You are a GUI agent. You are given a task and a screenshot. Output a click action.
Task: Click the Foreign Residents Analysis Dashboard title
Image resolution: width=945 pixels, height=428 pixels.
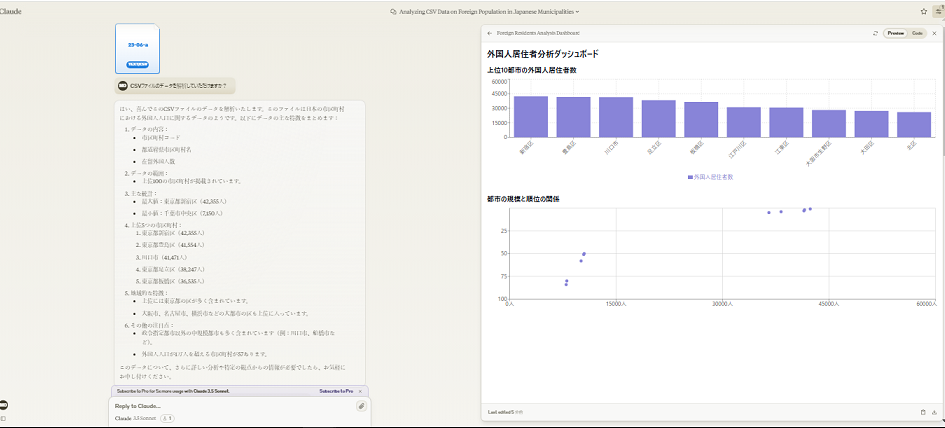[x=538, y=33]
